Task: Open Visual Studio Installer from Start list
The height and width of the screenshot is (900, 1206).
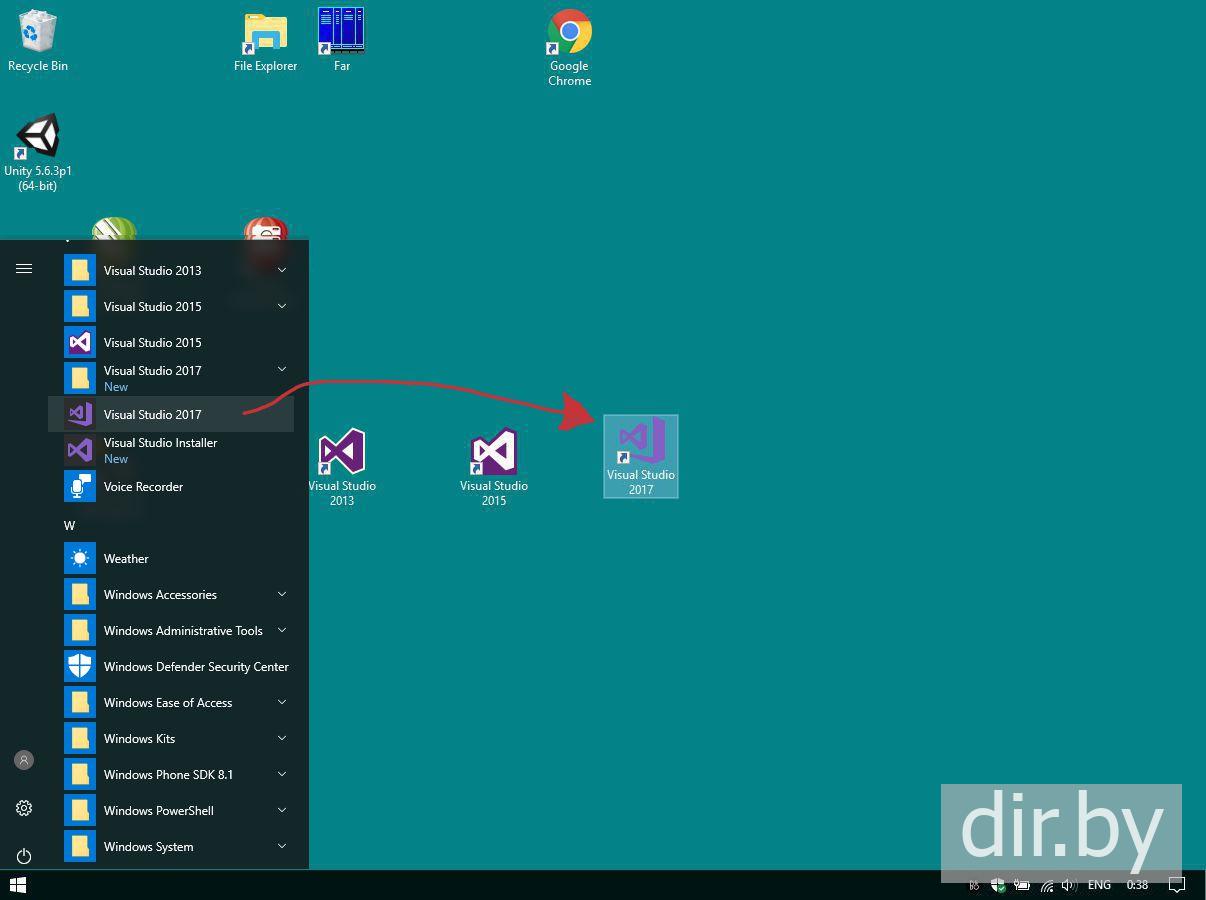Action: click(x=171, y=450)
